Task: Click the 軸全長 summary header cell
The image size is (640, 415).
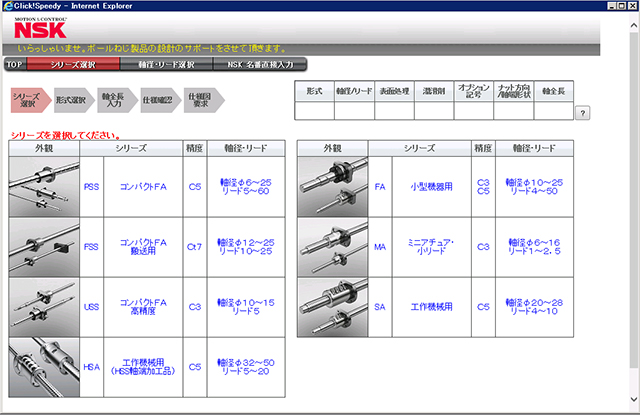Action: pyautogui.click(x=553, y=91)
